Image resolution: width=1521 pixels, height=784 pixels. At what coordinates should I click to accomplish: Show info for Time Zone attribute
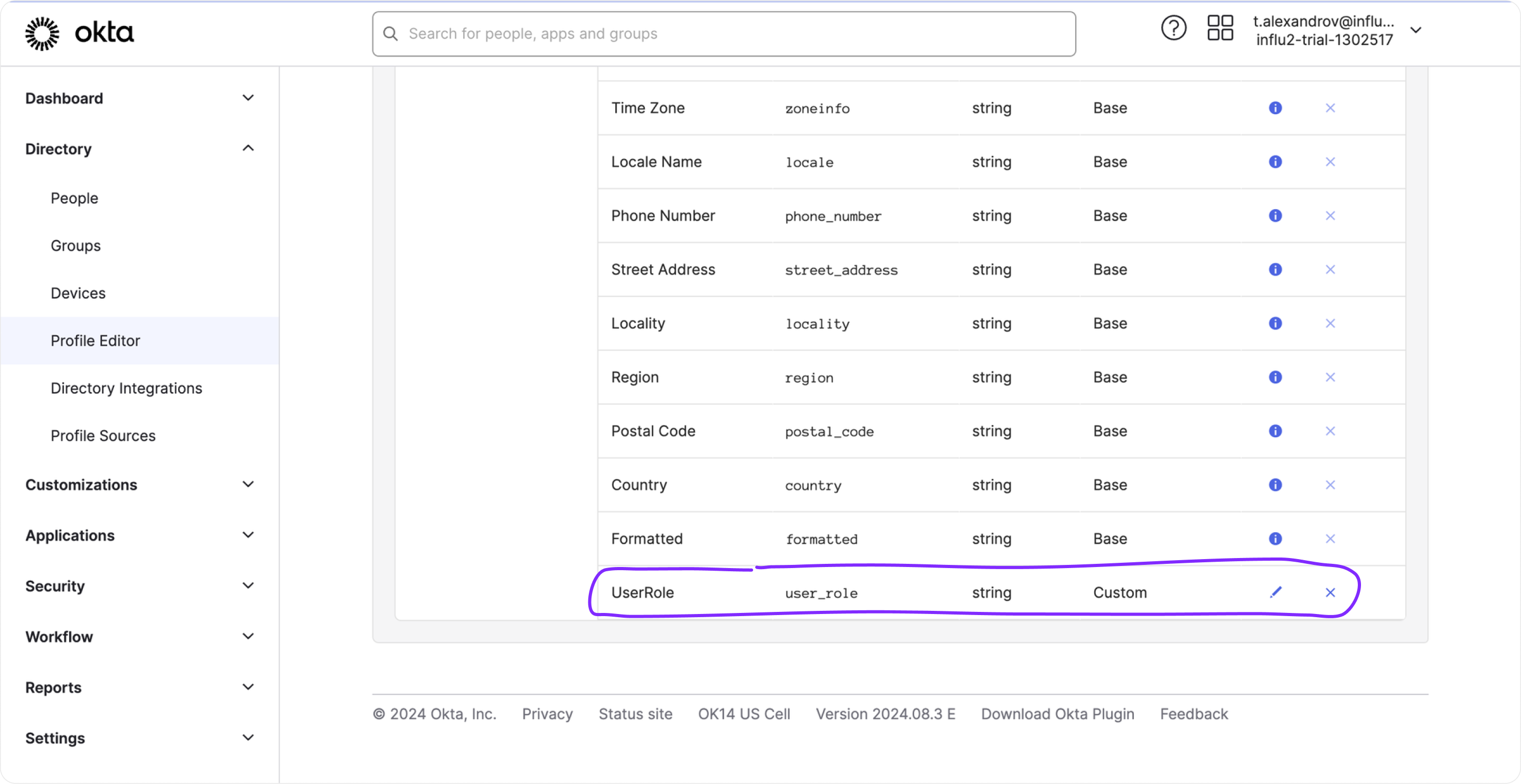click(1275, 108)
